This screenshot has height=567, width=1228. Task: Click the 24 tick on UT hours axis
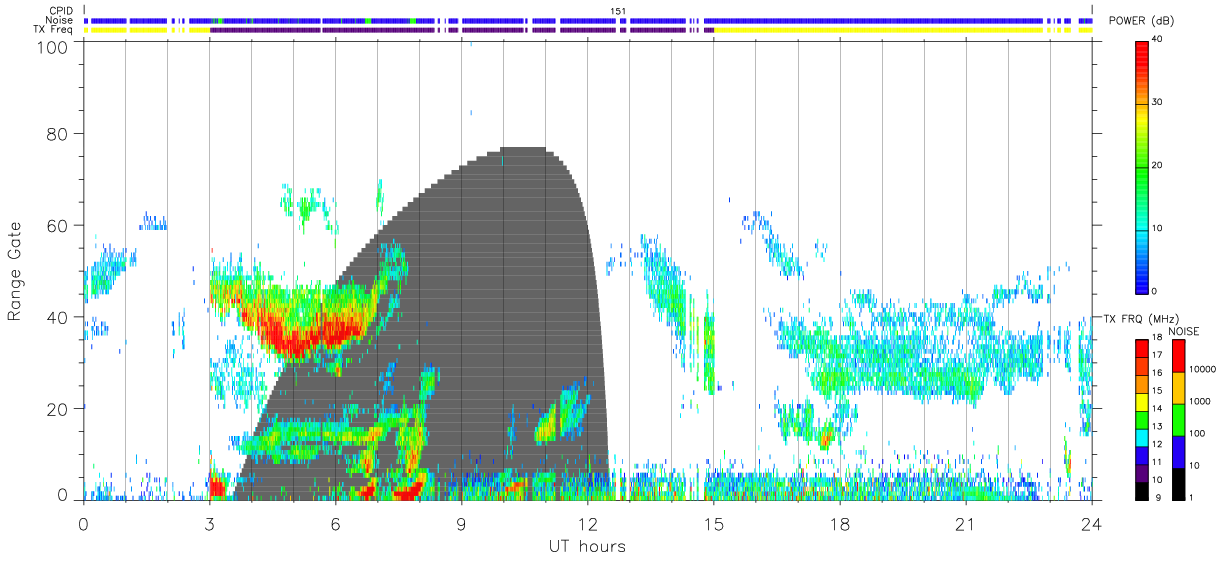coord(1091,524)
